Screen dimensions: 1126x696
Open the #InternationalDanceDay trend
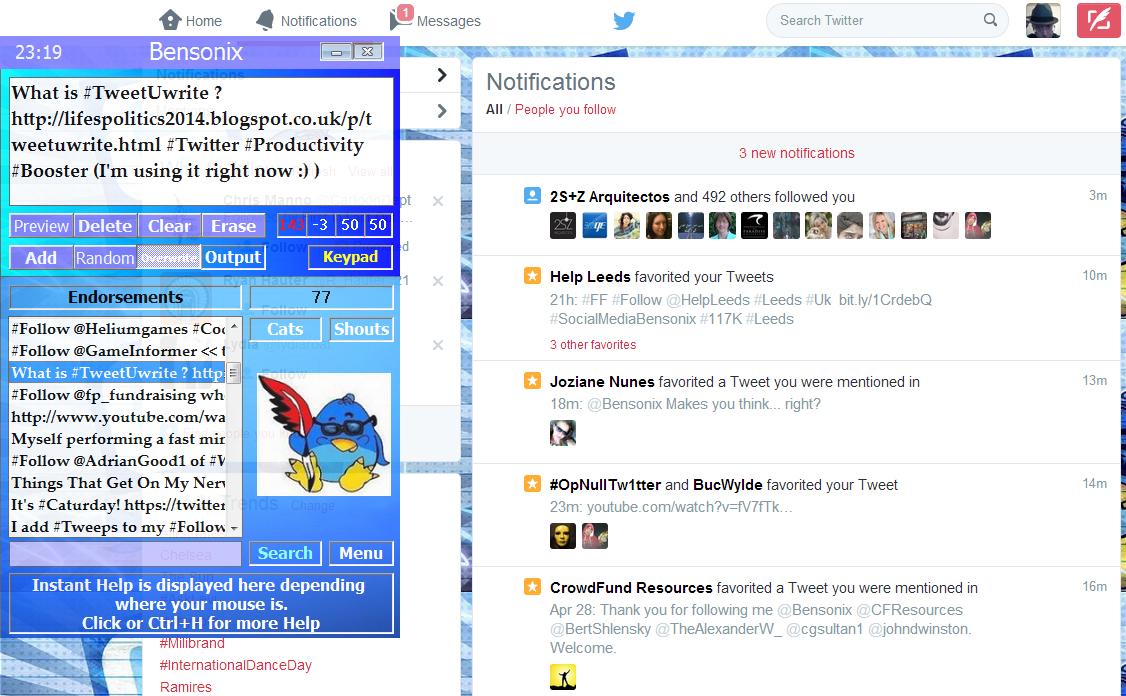(x=236, y=665)
